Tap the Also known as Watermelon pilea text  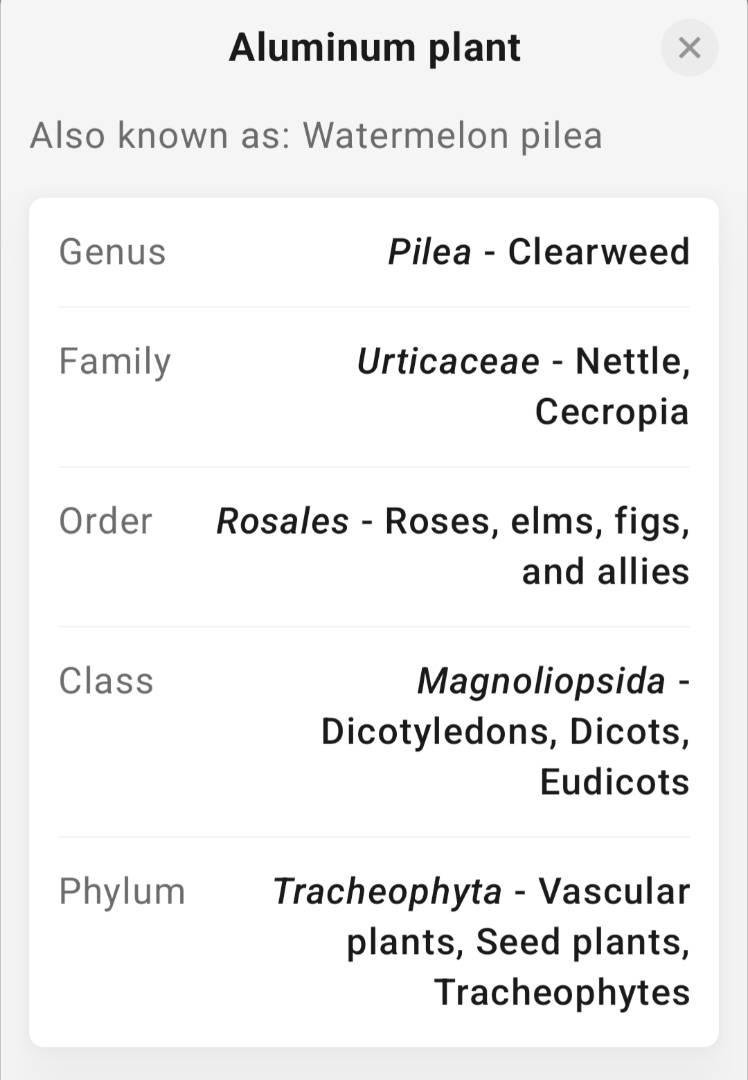[x=316, y=135]
